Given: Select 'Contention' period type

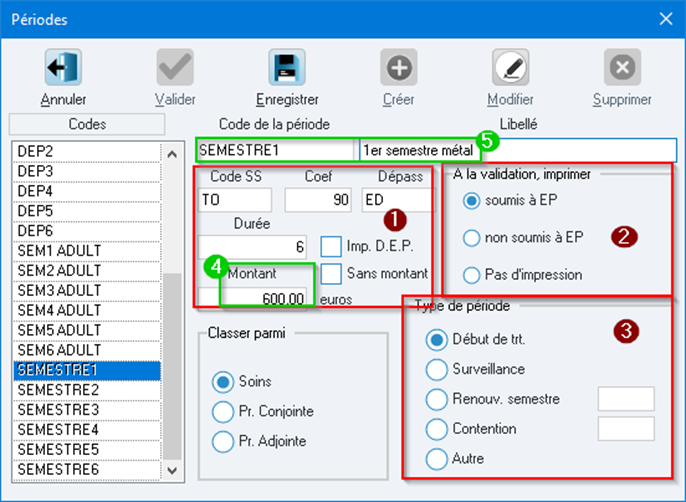Looking at the screenshot, I should (436, 429).
